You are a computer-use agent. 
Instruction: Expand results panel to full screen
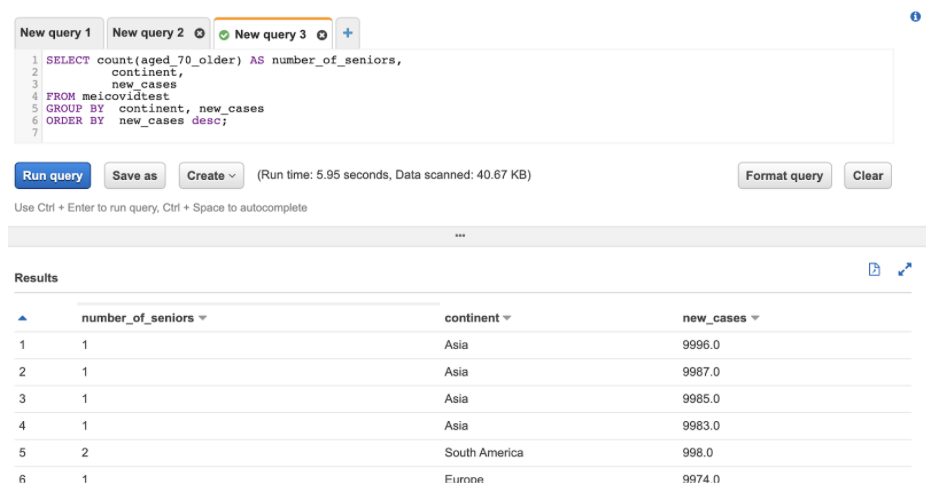904,269
